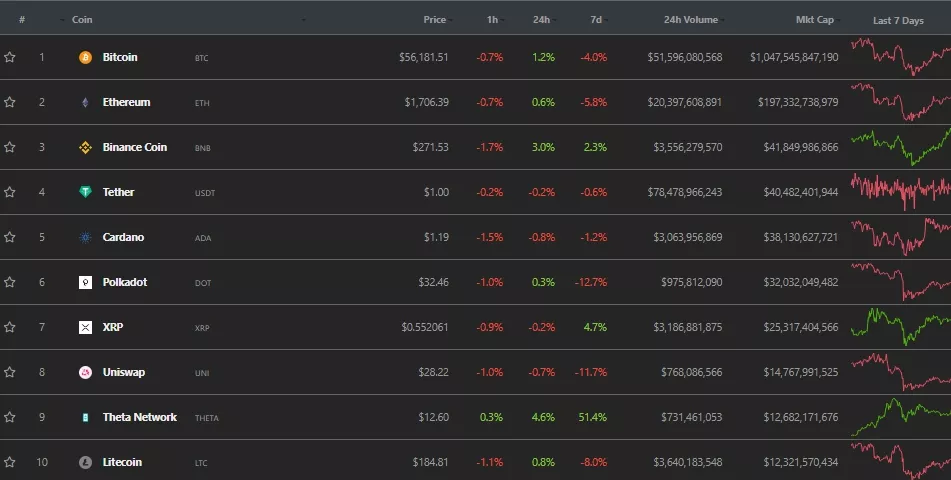Open Bitcoin's last 7 days sparkline chart
This screenshot has height=480, width=951.
(x=900, y=57)
